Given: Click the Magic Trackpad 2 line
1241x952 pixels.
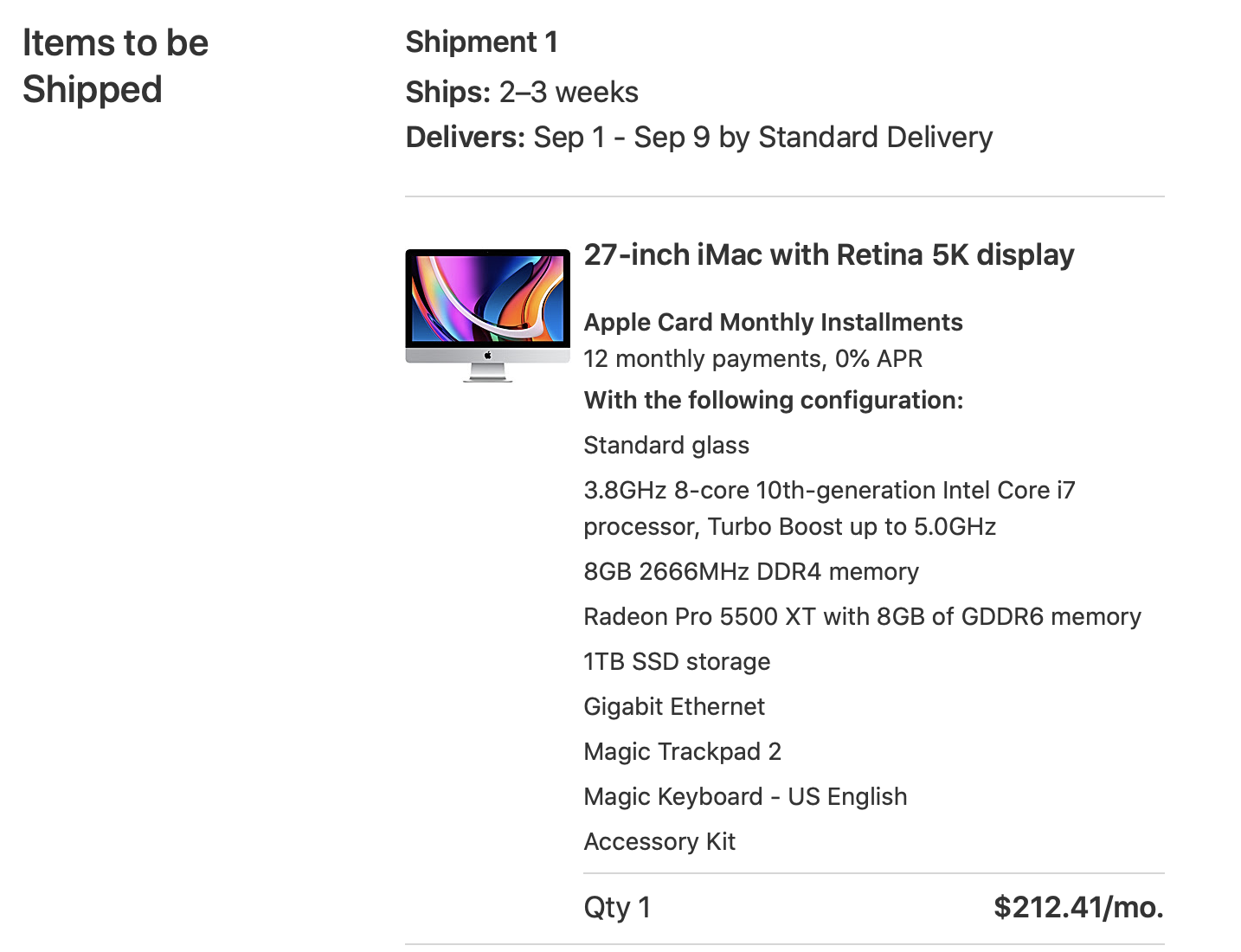Looking at the screenshot, I should [682, 752].
